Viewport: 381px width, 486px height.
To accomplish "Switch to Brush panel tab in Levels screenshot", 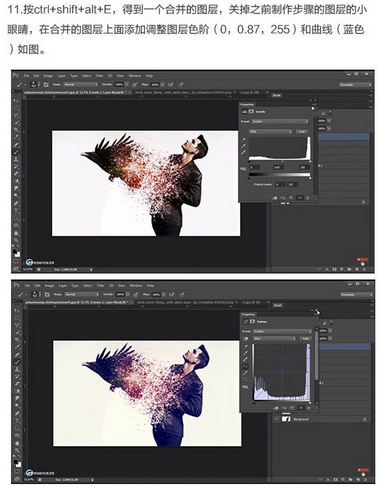I will tap(276, 95).
